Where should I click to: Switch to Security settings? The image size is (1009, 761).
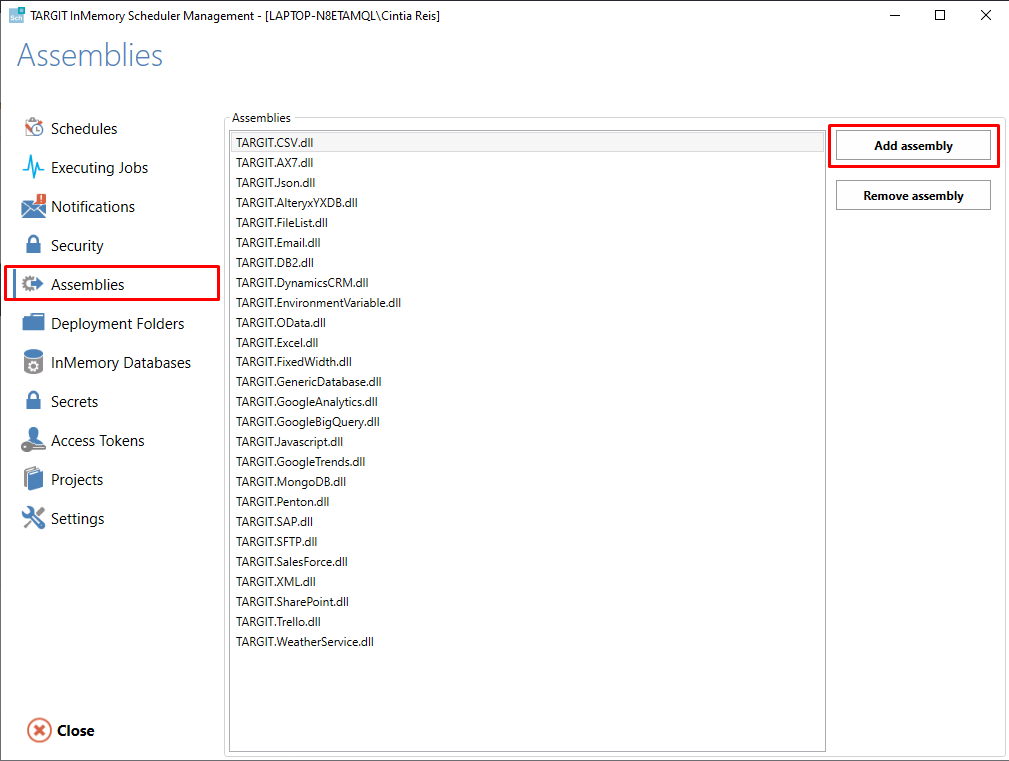(x=77, y=246)
